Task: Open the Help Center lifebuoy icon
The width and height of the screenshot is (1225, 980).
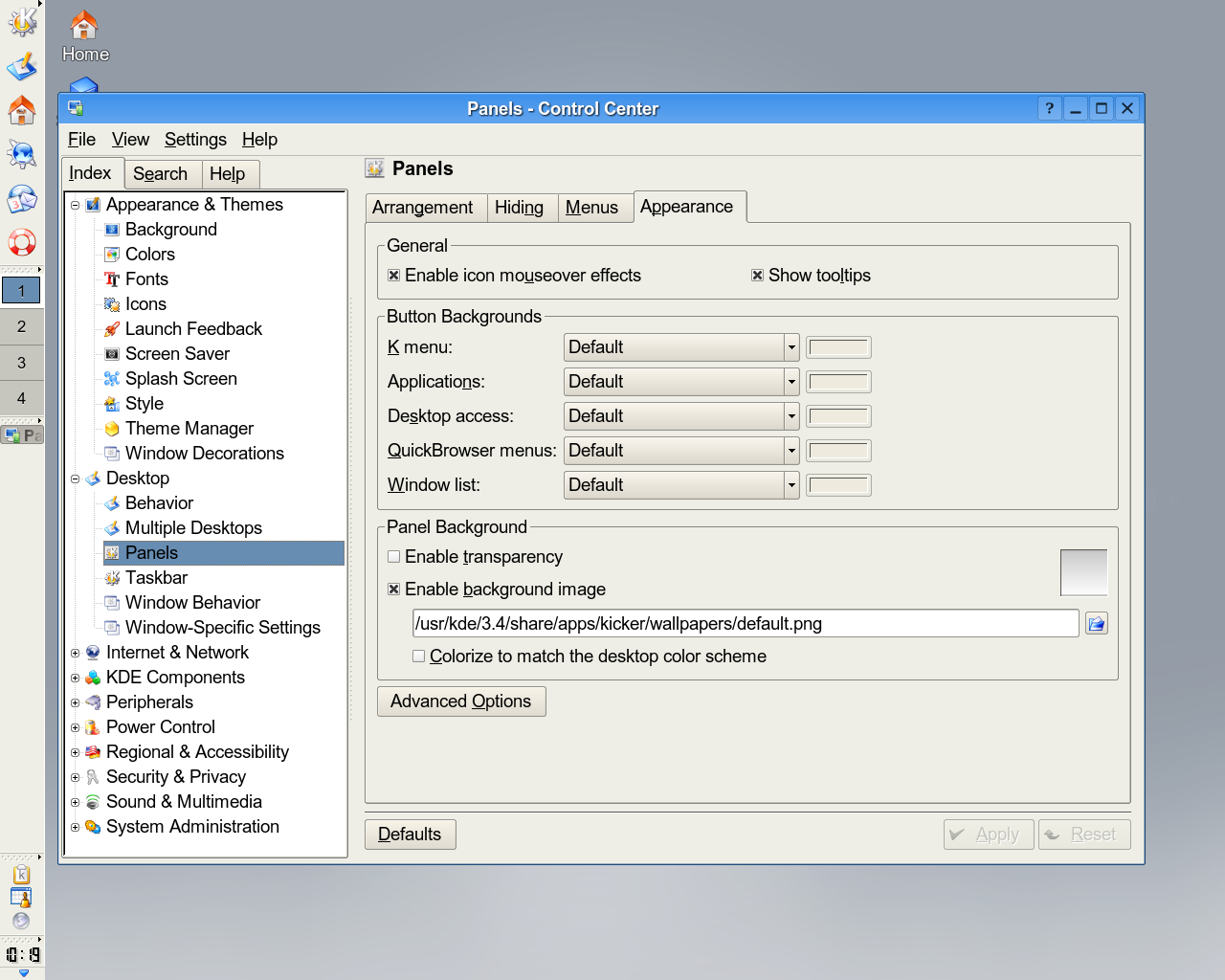Action: (21, 243)
